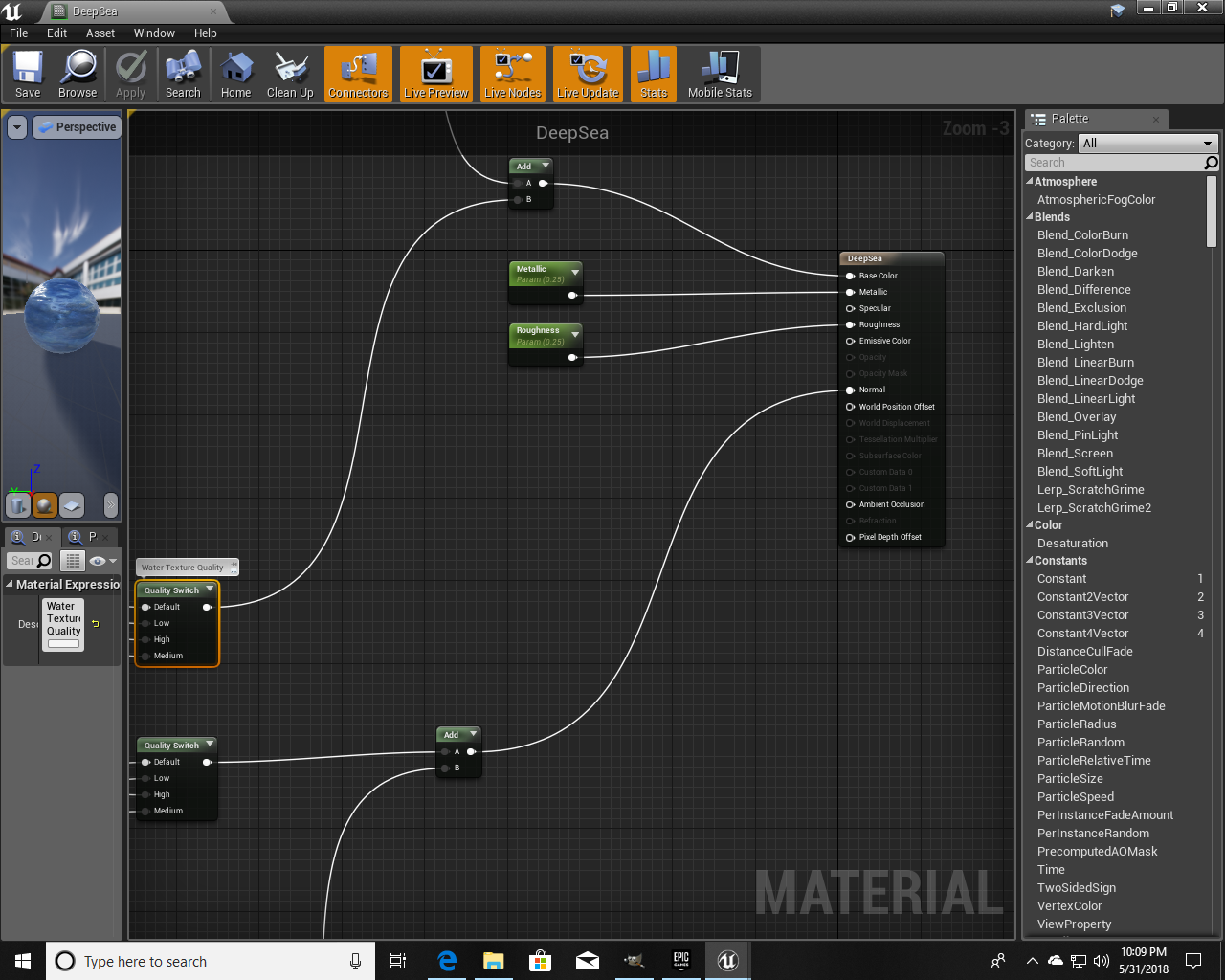Toggle Live Preview in the toolbar
This screenshot has width=1225, height=980.
point(435,74)
